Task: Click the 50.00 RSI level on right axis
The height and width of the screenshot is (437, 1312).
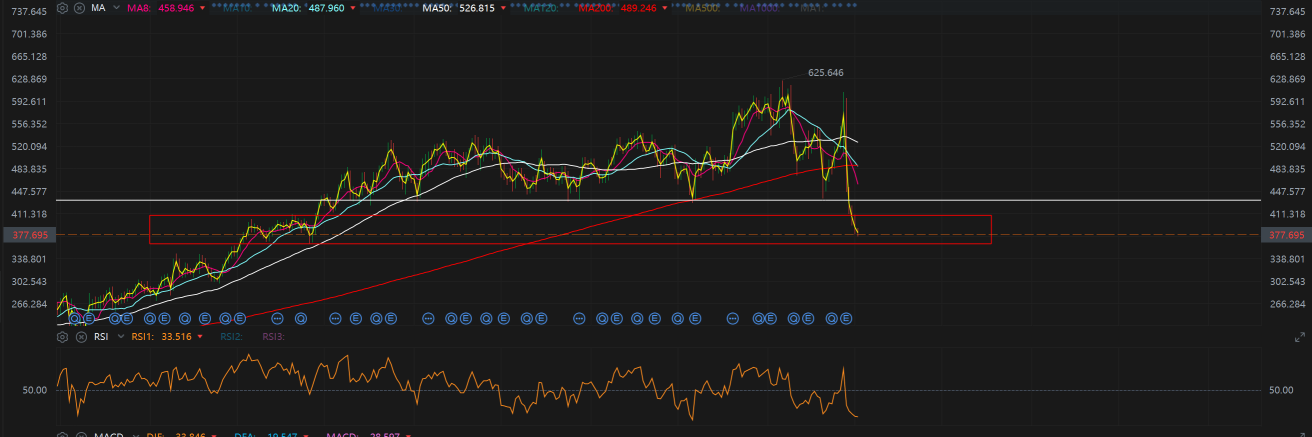Action: click(x=1281, y=390)
